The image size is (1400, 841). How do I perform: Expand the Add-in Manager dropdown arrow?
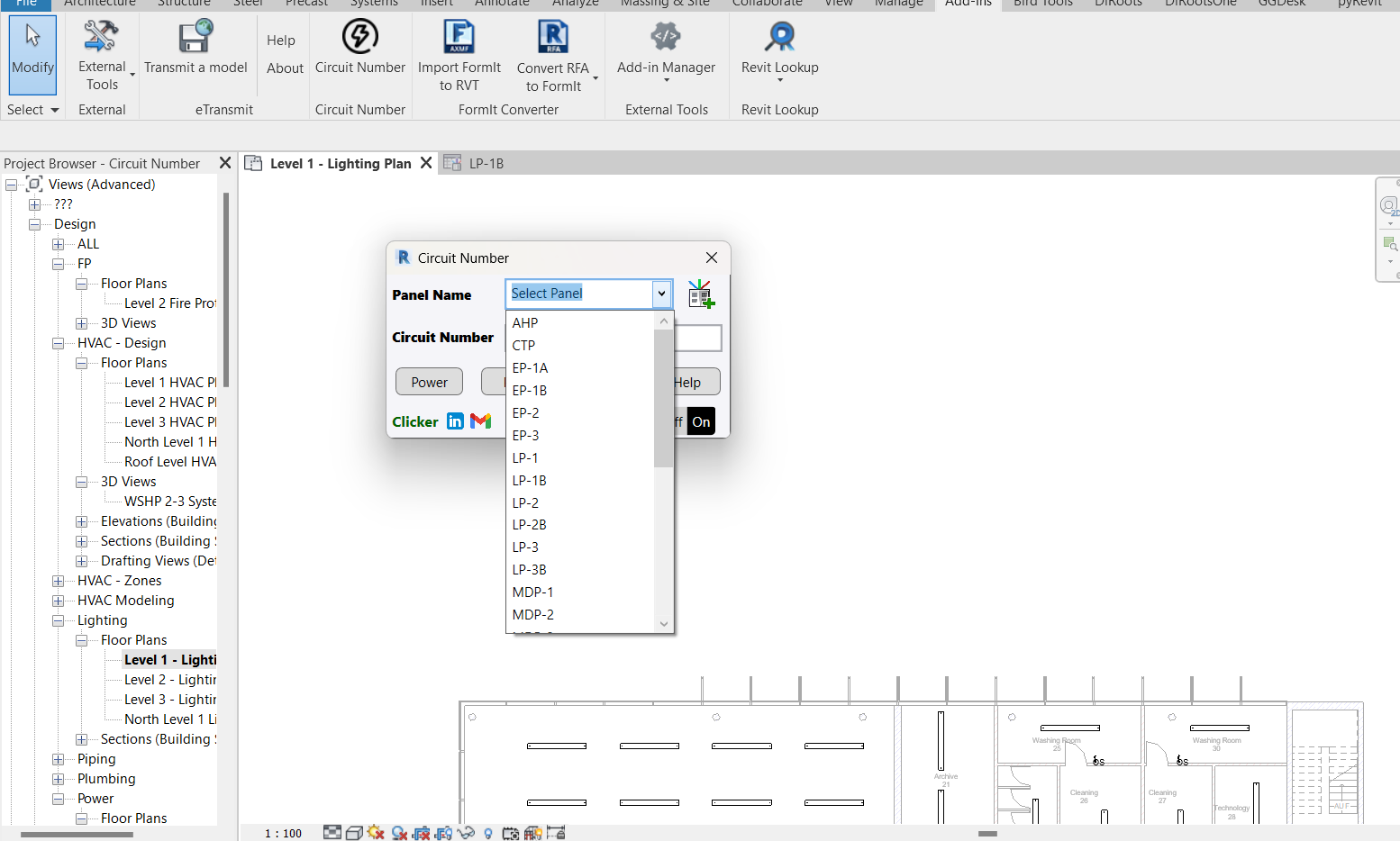667,80
